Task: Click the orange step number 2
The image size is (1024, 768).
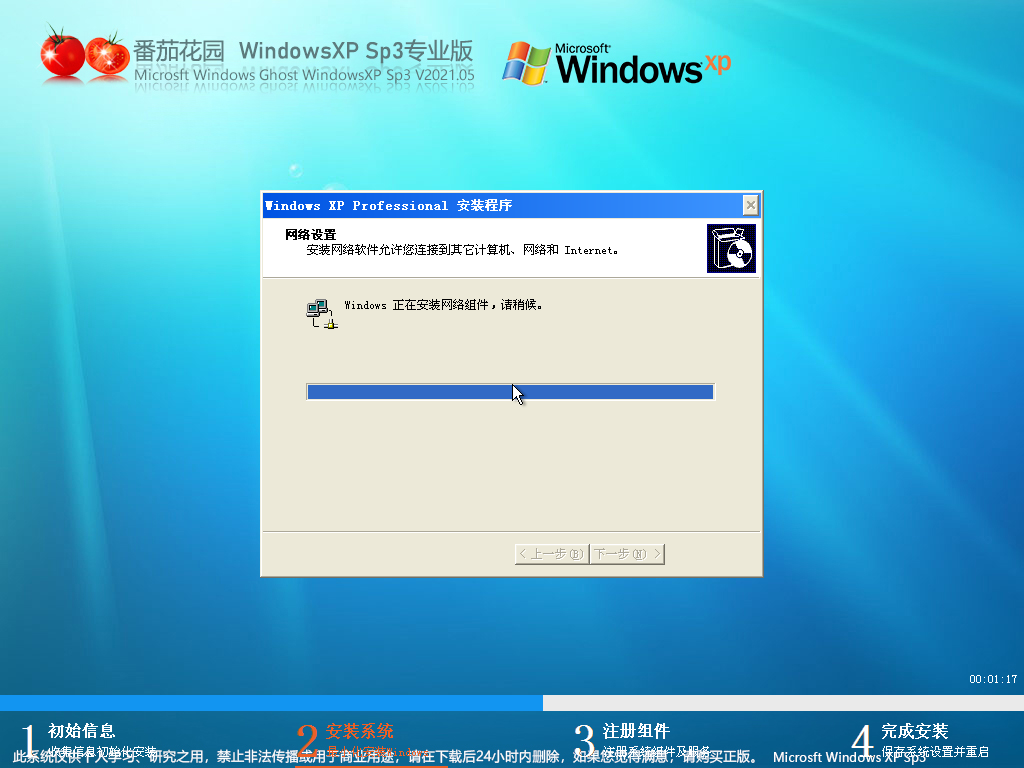Action: 307,741
